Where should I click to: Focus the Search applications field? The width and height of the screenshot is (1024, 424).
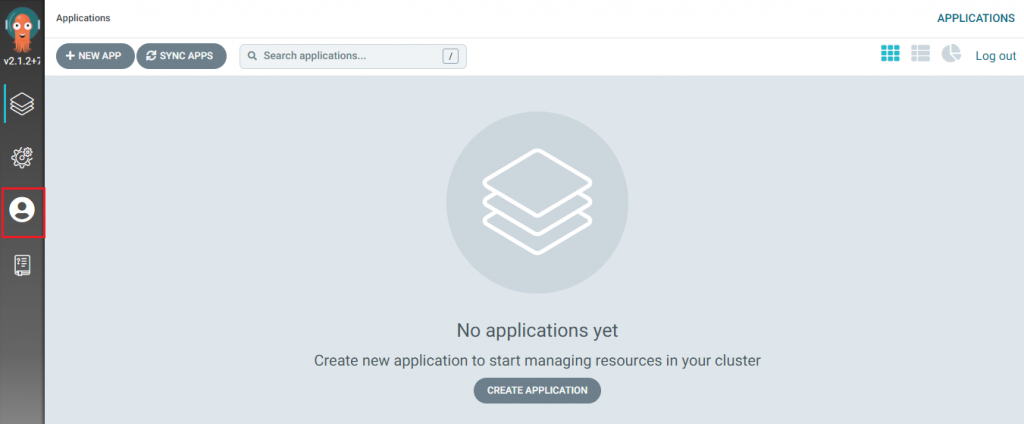click(x=353, y=56)
